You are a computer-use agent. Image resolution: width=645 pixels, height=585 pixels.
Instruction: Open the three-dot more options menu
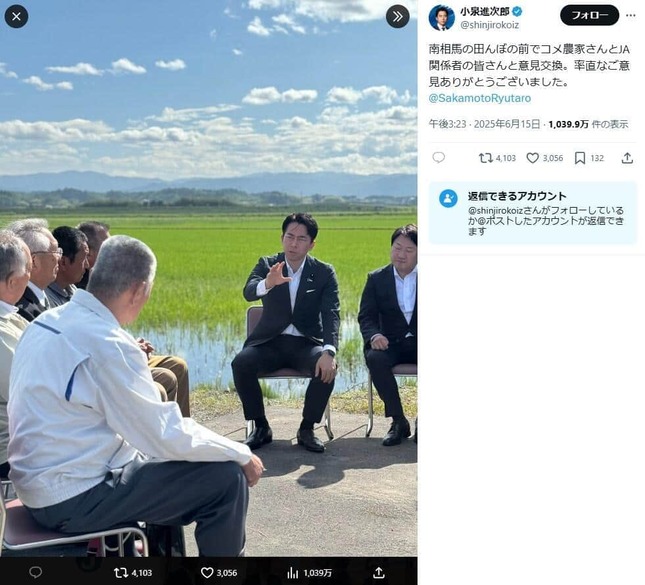pos(631,15)
